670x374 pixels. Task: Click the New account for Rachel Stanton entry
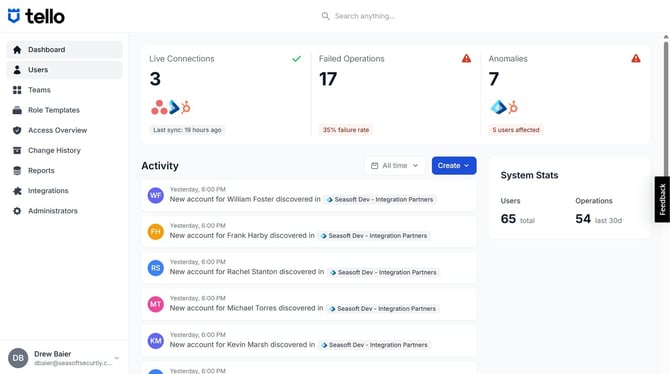309,268
